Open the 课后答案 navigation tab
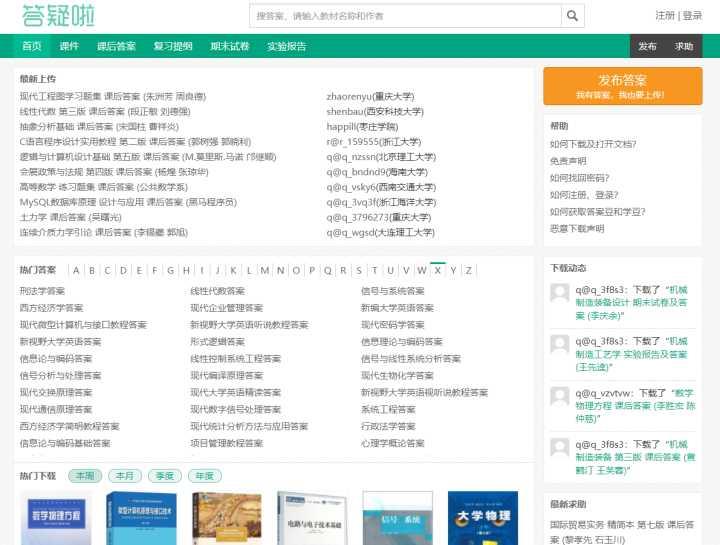This screenshot has height=545, width=720. point(116,46)
